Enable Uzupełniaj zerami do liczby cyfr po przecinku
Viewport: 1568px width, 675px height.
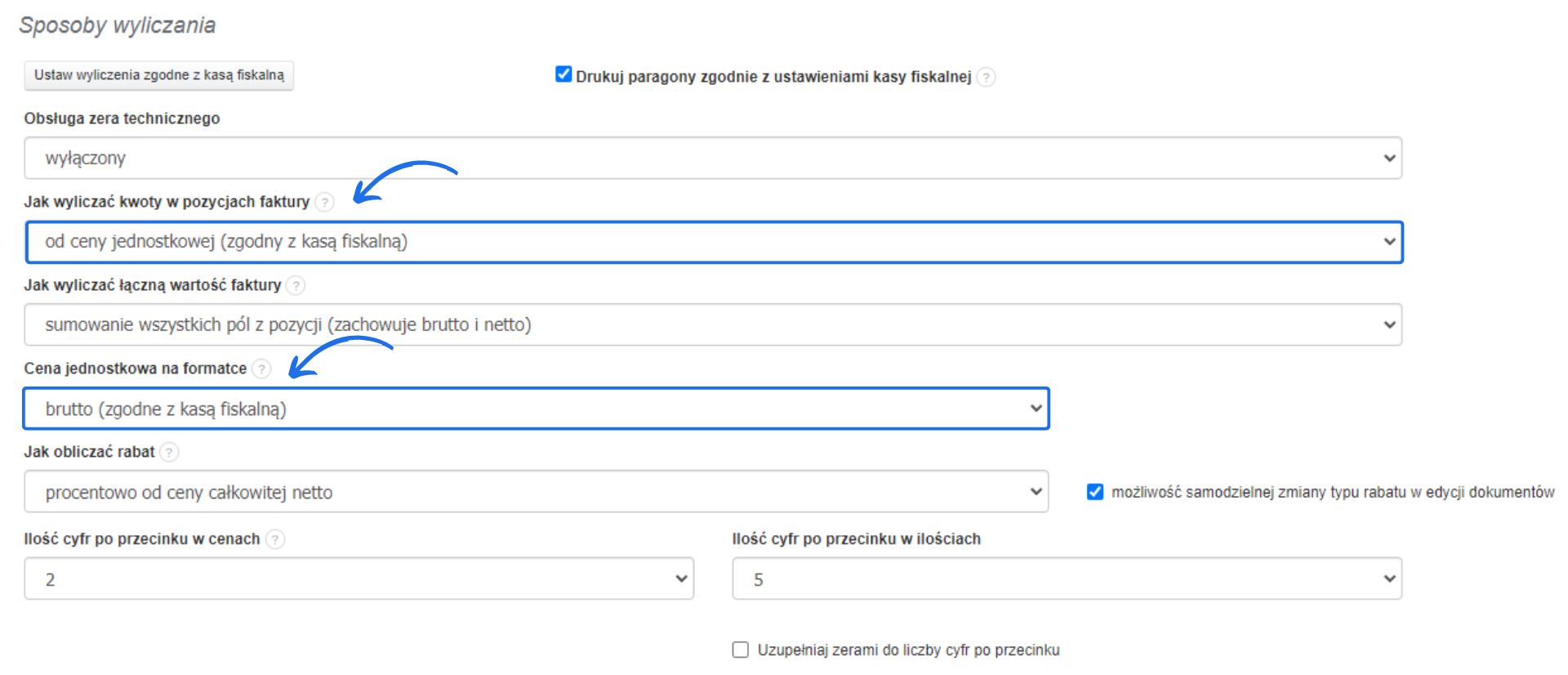tap(741, 650)
